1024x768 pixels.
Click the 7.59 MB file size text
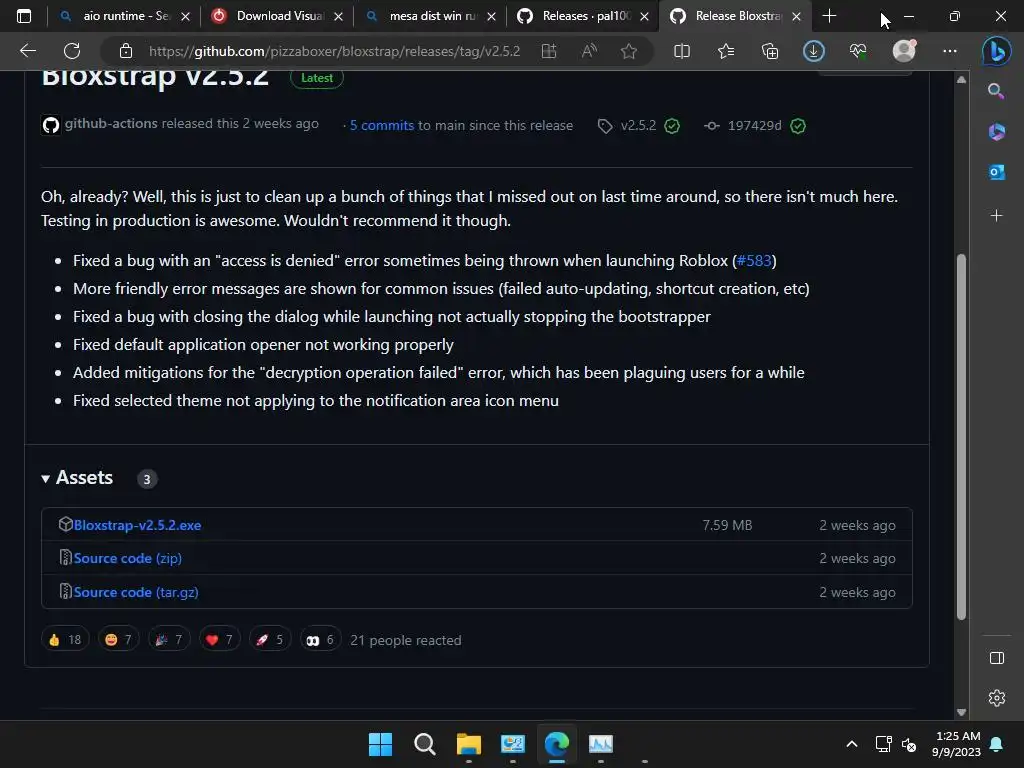click(727, 525)
